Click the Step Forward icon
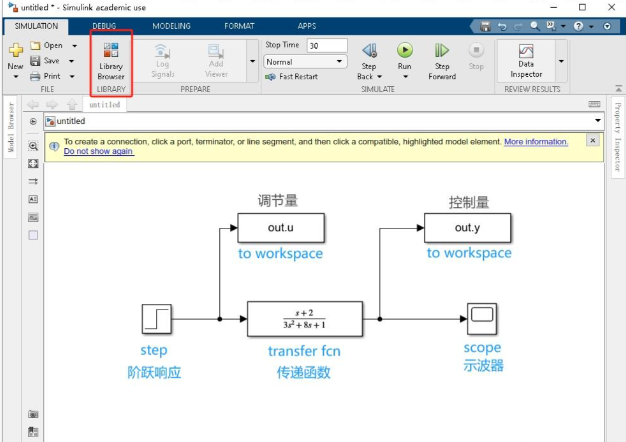626x442 pixels. 442,50
